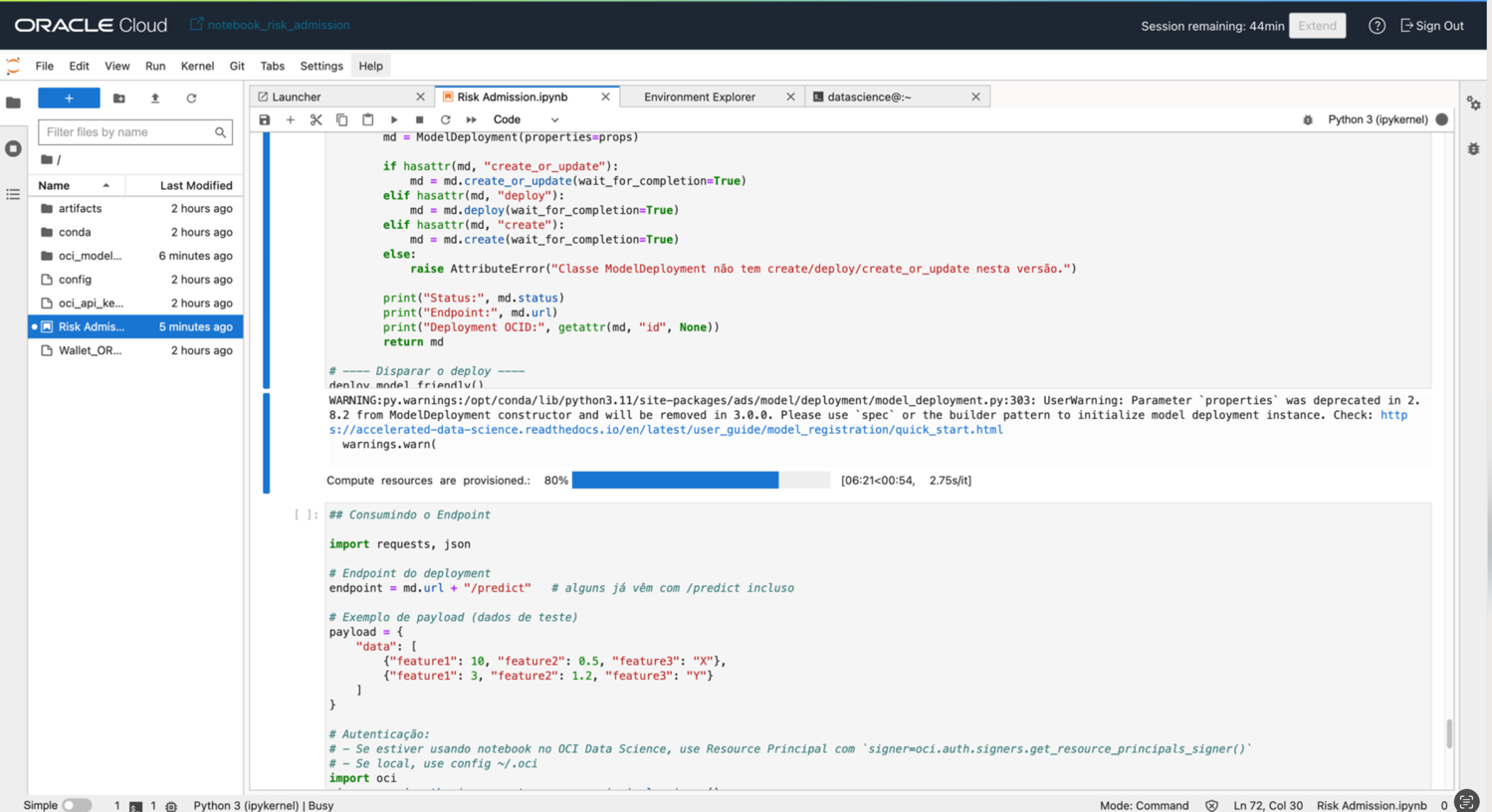Run the selected cell with play icon
This screenshot has height=812, width=1492.
pyautogui.click(x=394, y=119)
